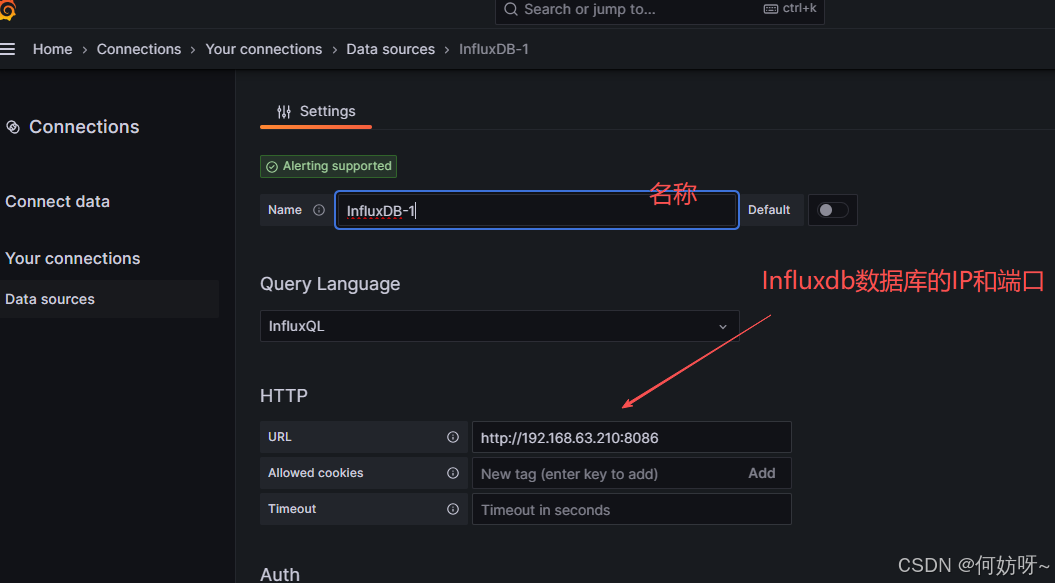1055x583 pixels.
Task: Click Add button for allowed cookies
Action: click(762, 473)
